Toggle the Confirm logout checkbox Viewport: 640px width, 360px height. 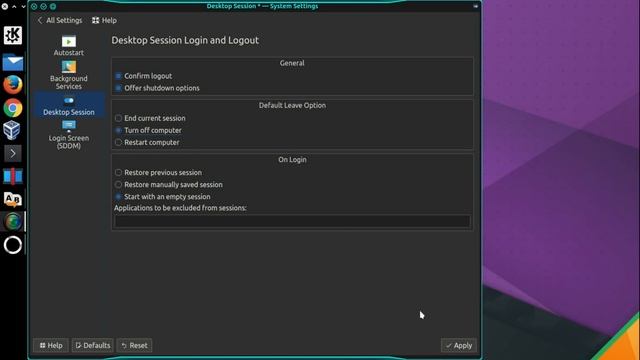(118, 76)
